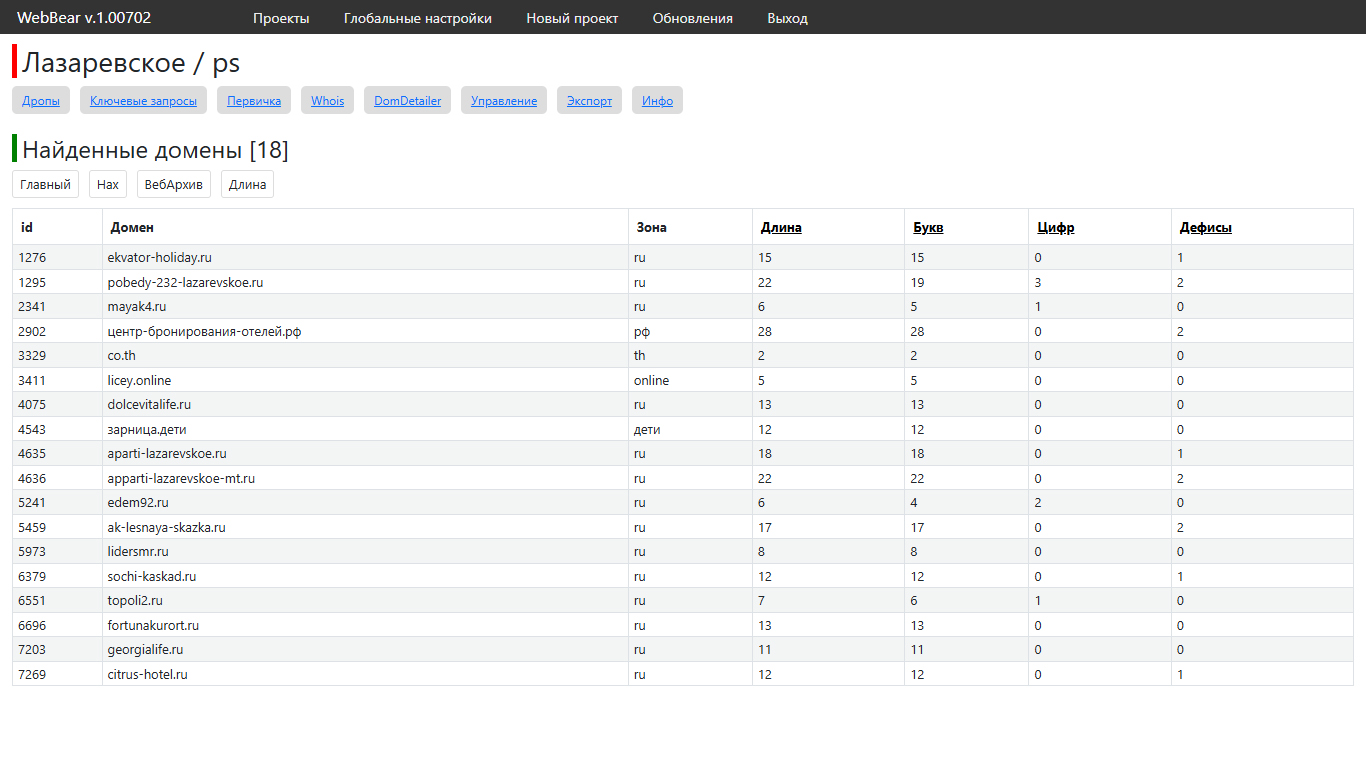Open the Whois section
This screenshot has height=768, width=1366.
click(327, 101)
